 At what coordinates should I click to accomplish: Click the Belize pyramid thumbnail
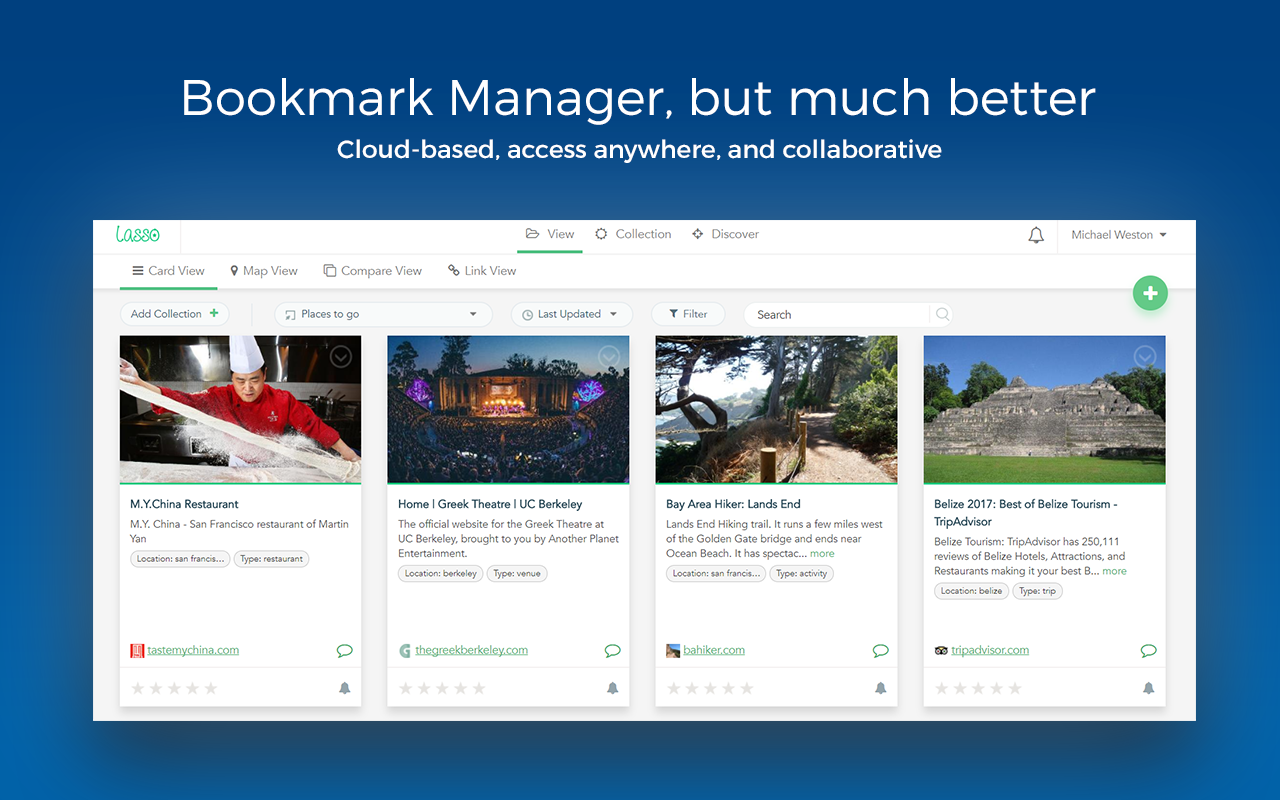[1044, 410]
